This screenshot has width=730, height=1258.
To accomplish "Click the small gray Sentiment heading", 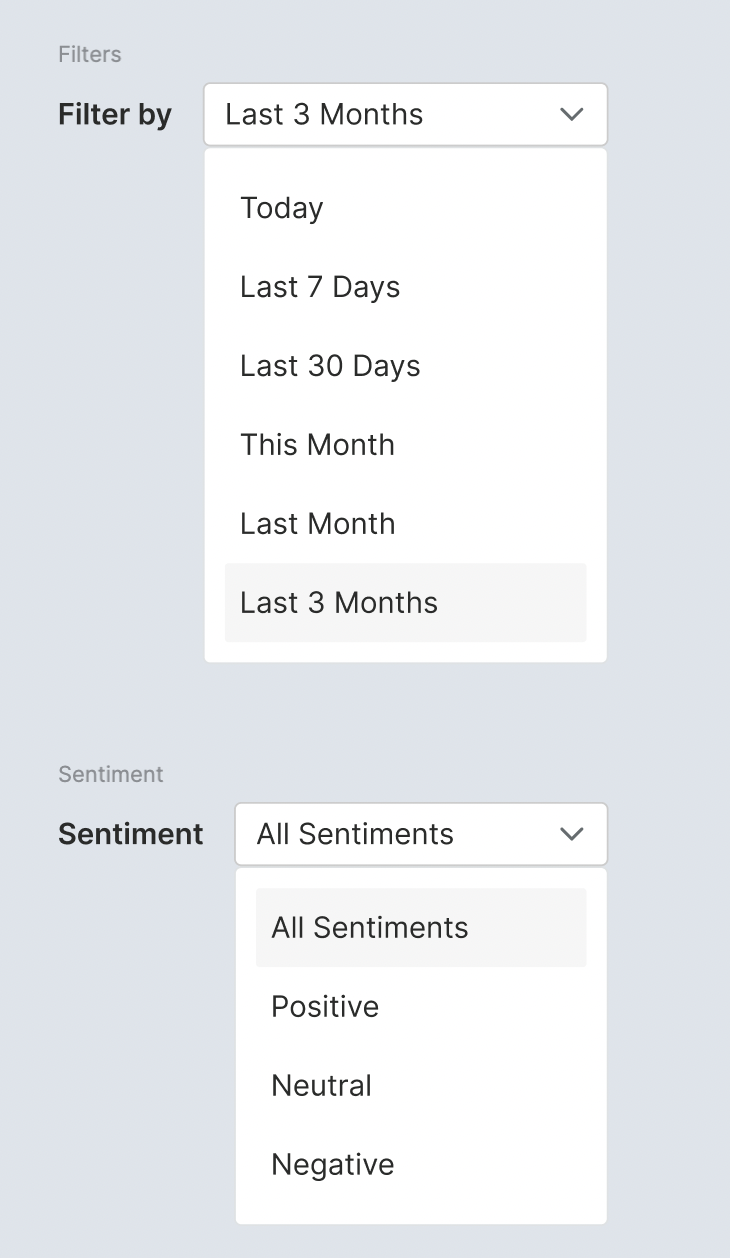I will point(111,774).
